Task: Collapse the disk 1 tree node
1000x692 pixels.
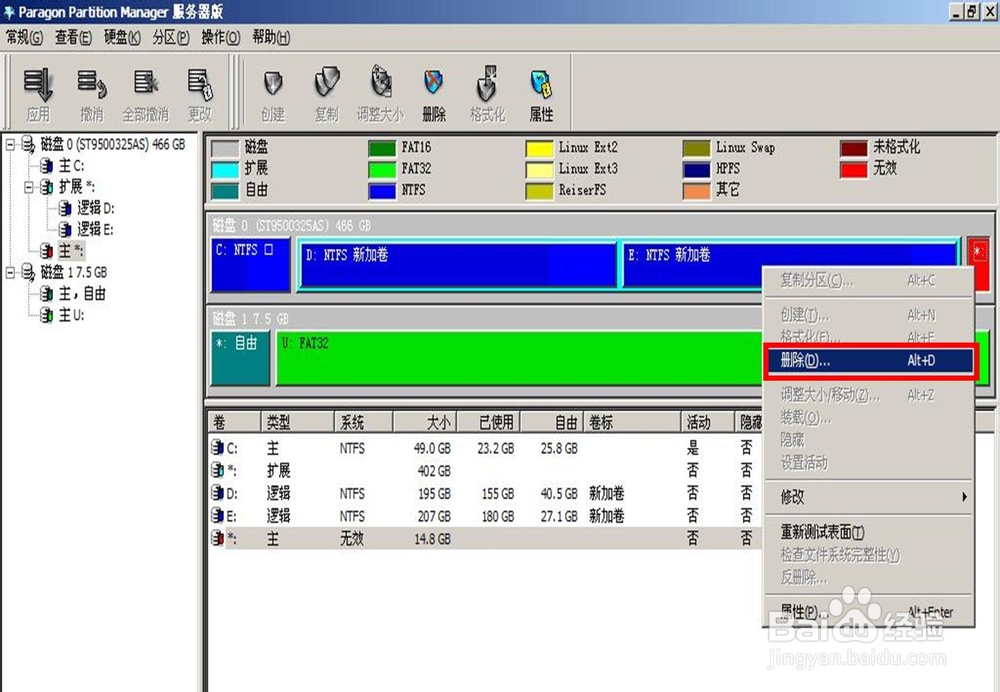Action: (x=10, y=272)
